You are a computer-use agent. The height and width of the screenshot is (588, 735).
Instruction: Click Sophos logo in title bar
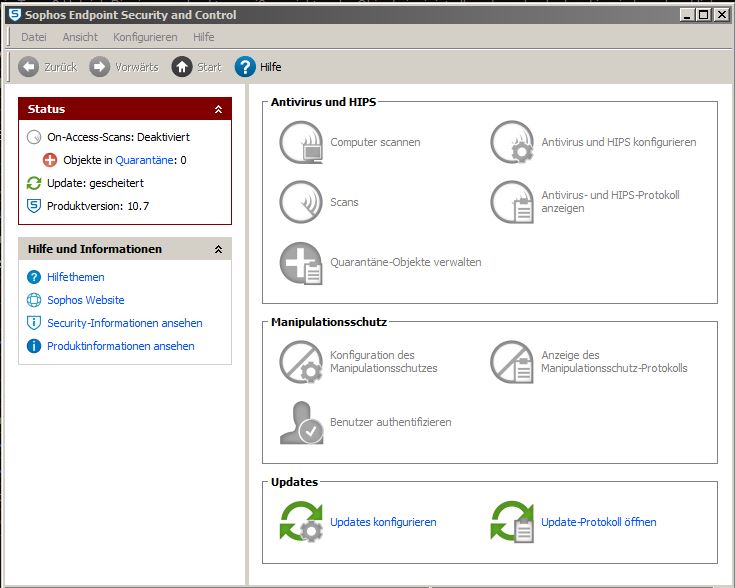15,15
